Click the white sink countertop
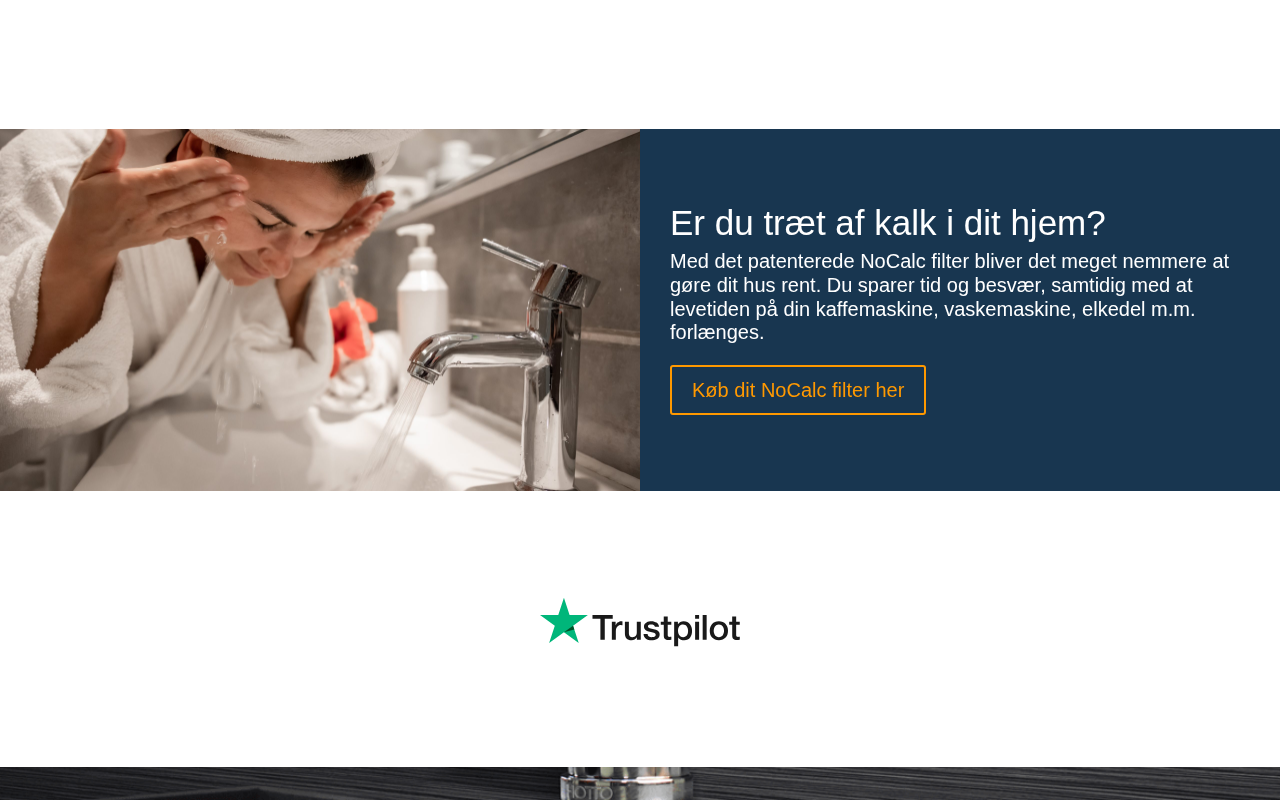Image resolution: width=1280 pixels, height=800 pixels. [x=250, y=450]
